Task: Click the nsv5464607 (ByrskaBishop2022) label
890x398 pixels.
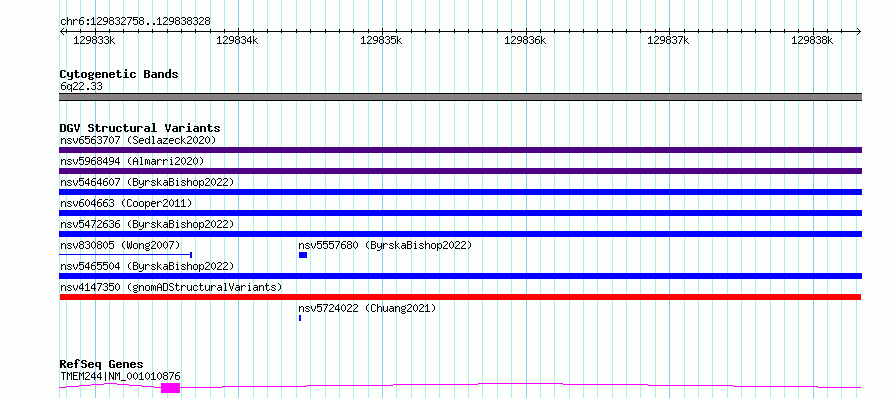Action: coord(147,182)
